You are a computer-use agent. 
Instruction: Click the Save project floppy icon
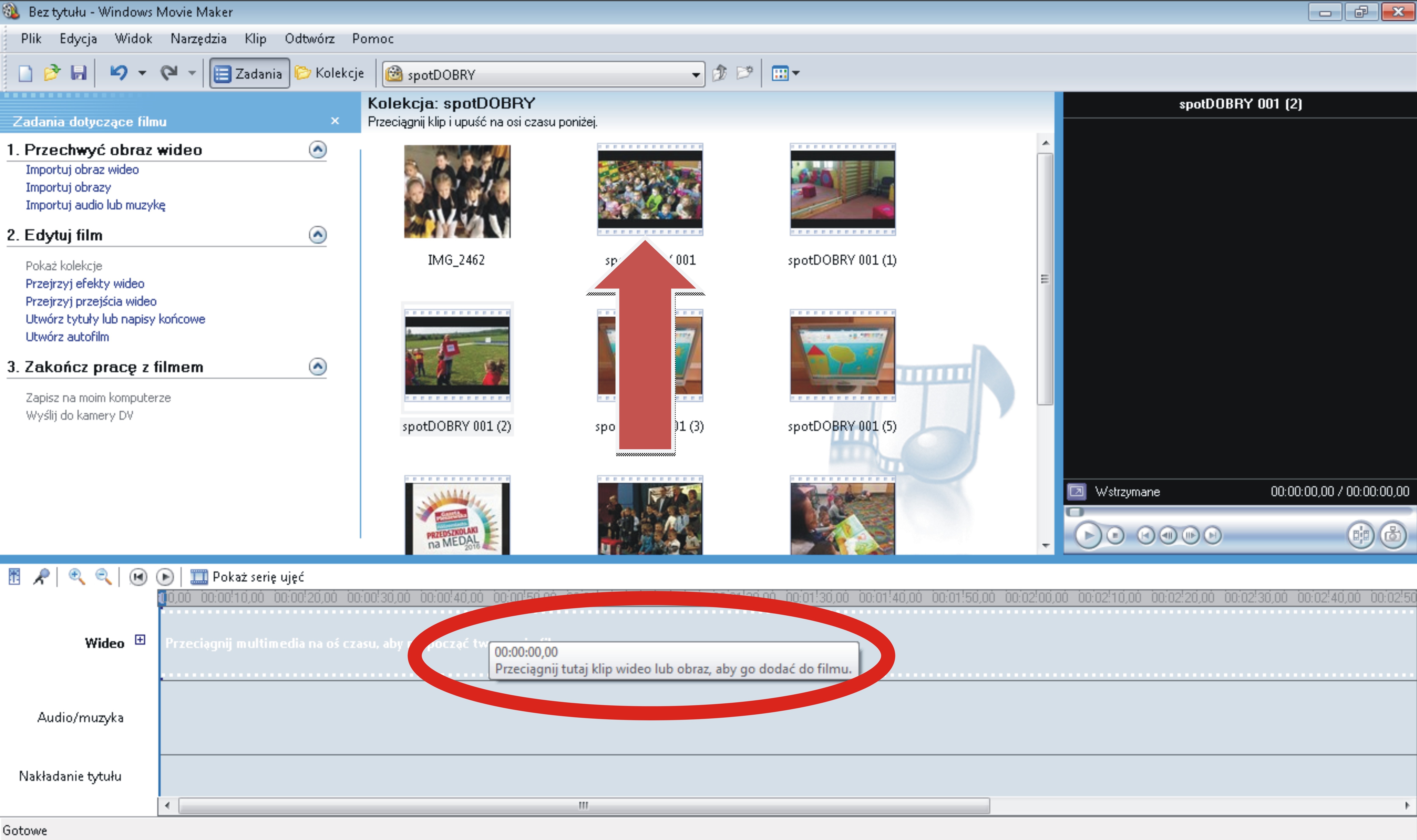point(78,73)
